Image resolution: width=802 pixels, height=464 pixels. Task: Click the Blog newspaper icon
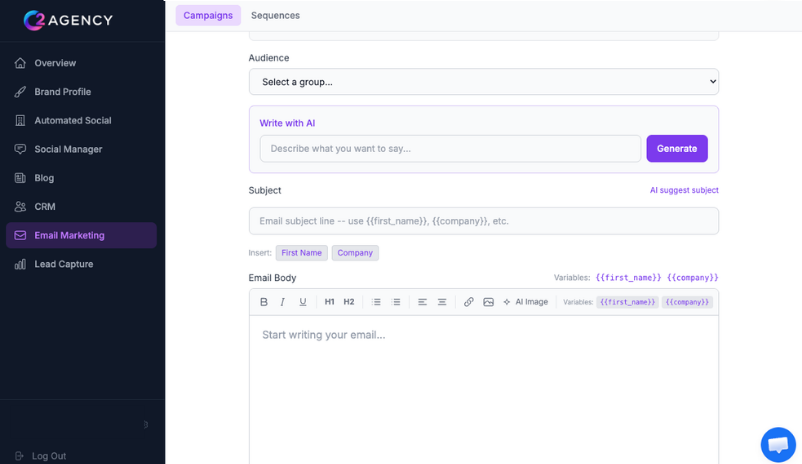tap(20, 178)
